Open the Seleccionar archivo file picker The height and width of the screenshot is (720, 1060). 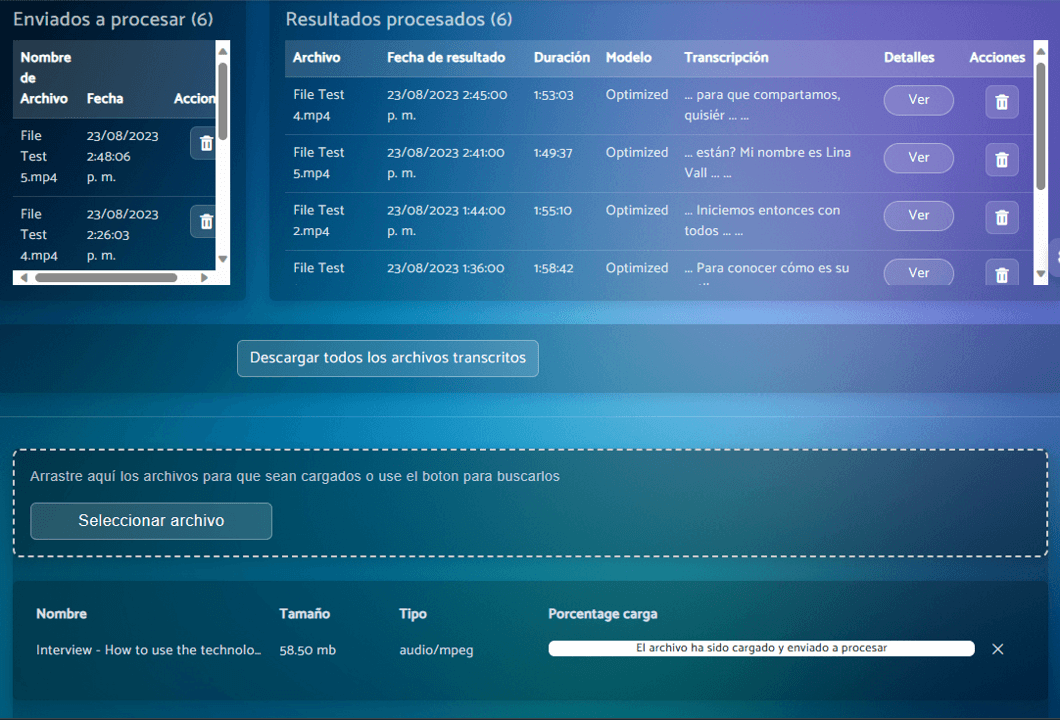point(151,521)
